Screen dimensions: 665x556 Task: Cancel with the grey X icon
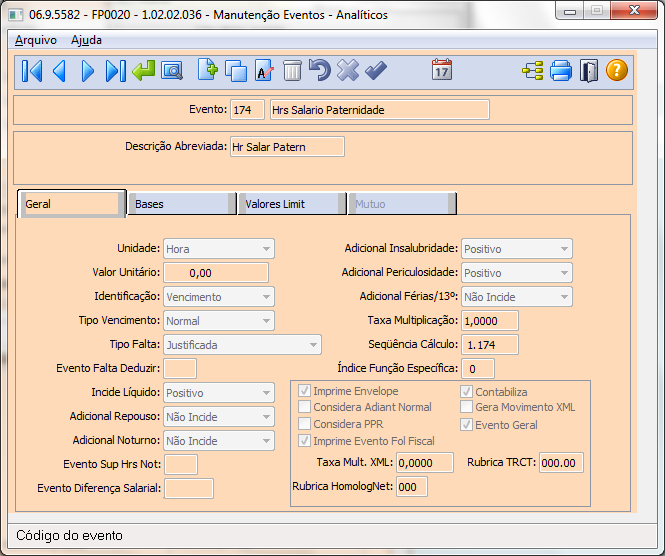point(348,70)
